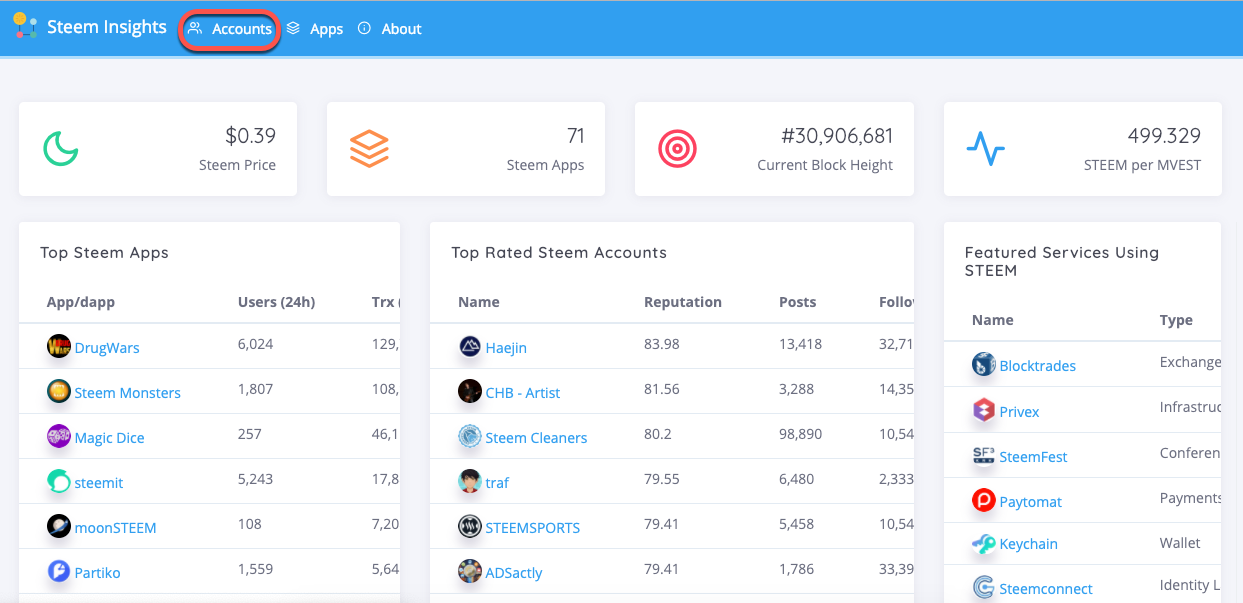The image size is (1243, 603).
Task: Click the traf account avatar
Action: click(470, 482)
